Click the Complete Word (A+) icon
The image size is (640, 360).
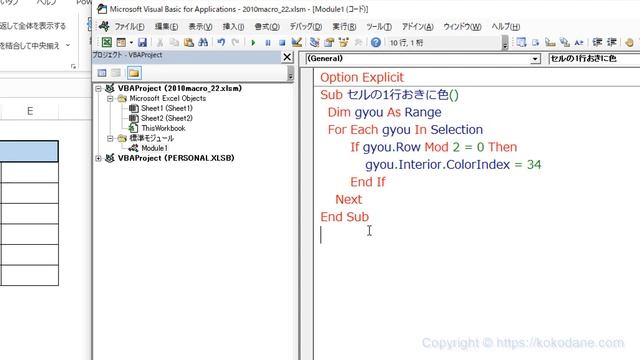[579, 42]
